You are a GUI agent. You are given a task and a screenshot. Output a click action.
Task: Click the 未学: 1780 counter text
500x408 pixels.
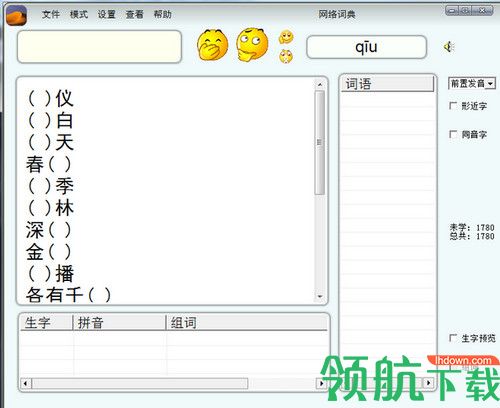(x=472, y=227)
